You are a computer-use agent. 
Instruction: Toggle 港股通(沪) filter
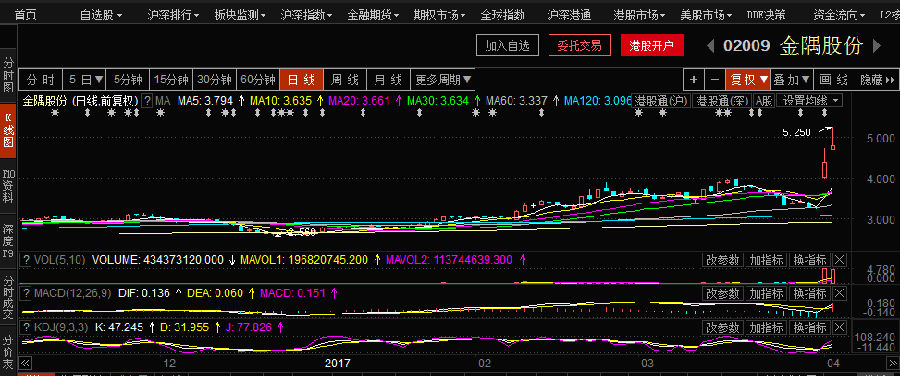click(x=662, y=100)
